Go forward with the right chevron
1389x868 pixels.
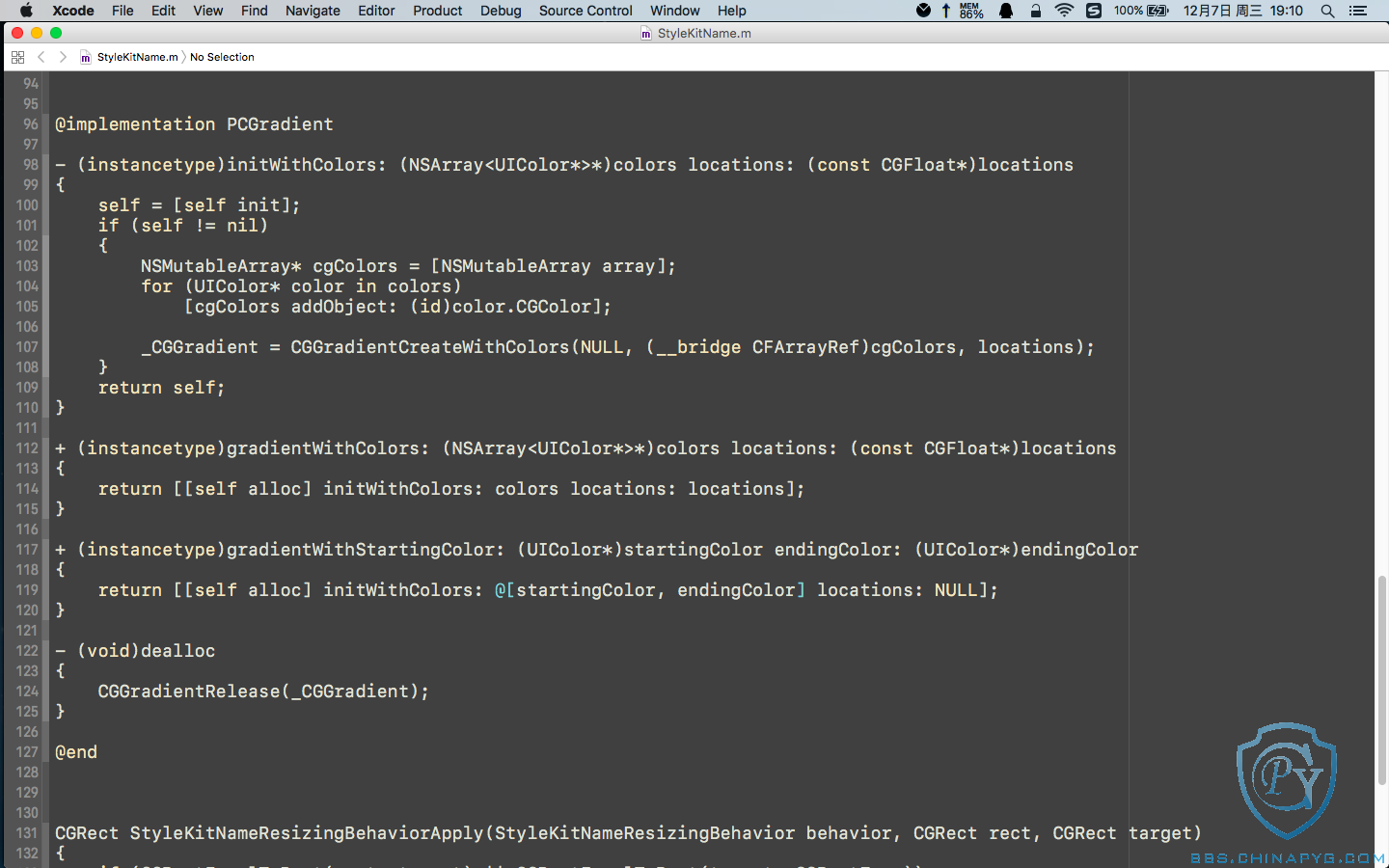tap(63, 57)
